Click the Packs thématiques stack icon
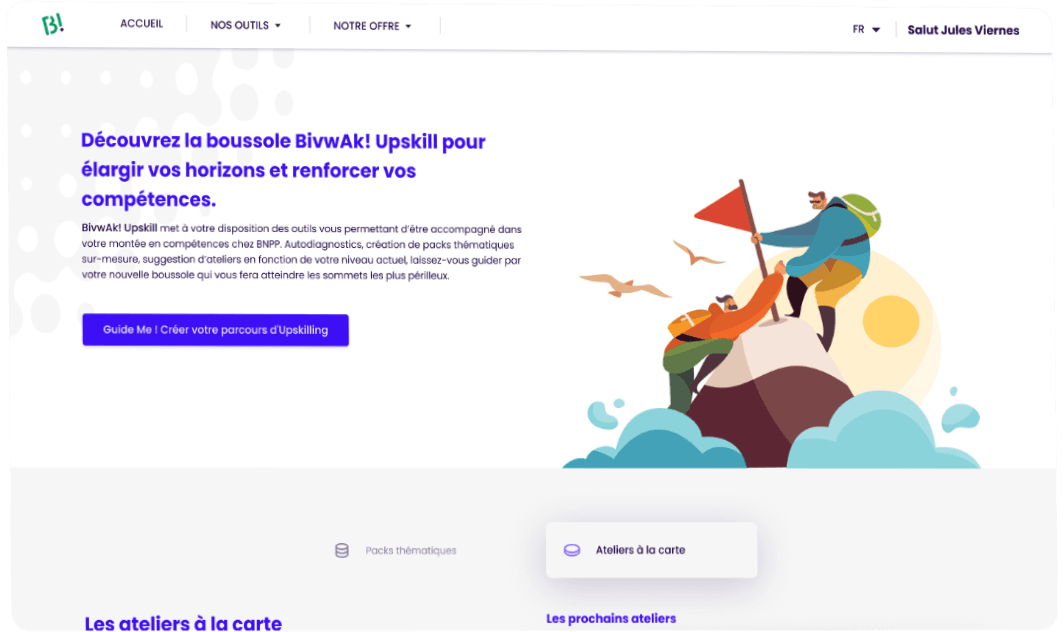Viewport: 1064px width, 632px height. coord(342,551)
